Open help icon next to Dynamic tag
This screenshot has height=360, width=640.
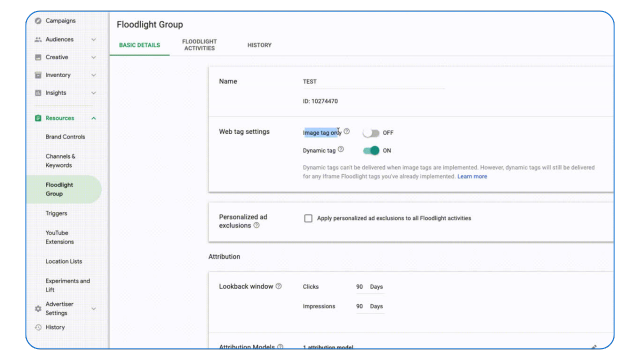click(341, 149)
